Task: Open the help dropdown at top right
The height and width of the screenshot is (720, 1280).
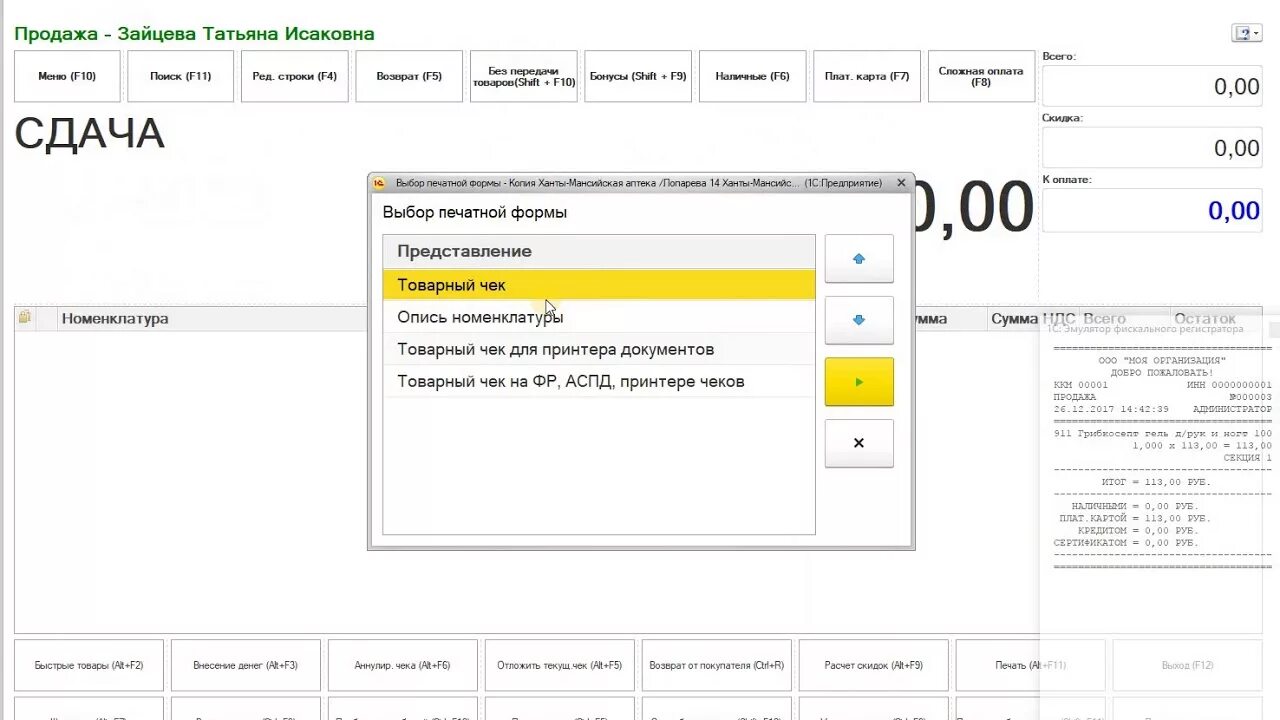Action: point(1246,34)
